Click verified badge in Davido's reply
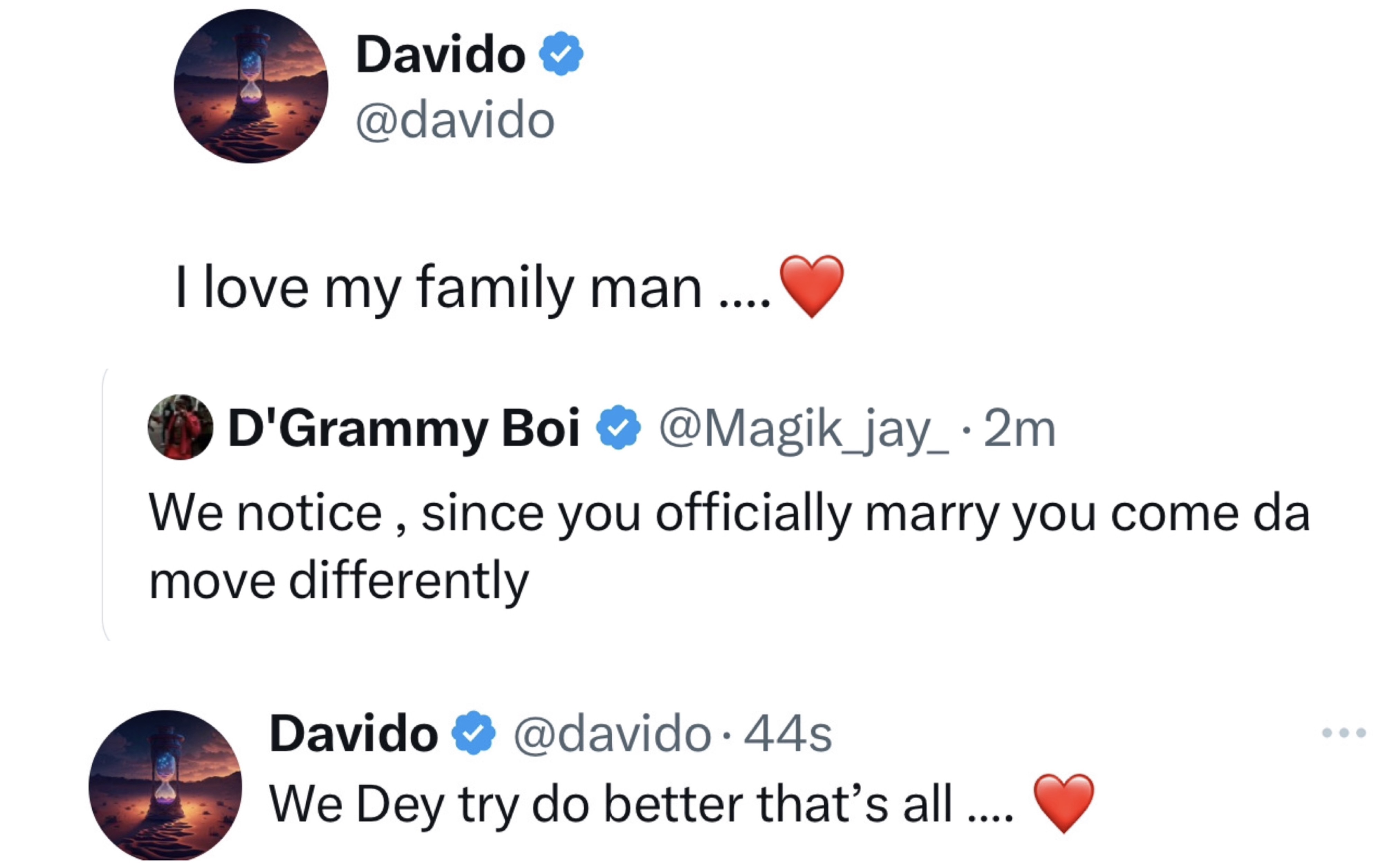Screen dimensions: 1383x868 pyautogui.click(x=473, y=733)
